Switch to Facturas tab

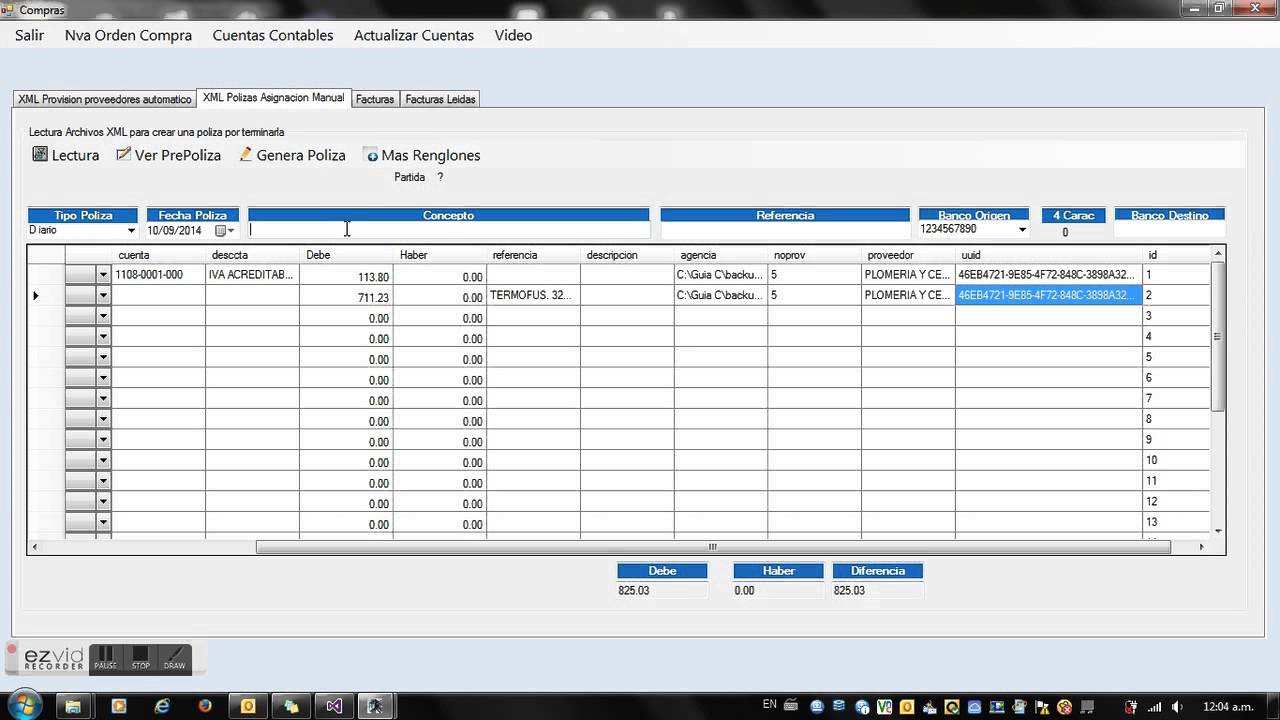point(375,99)
